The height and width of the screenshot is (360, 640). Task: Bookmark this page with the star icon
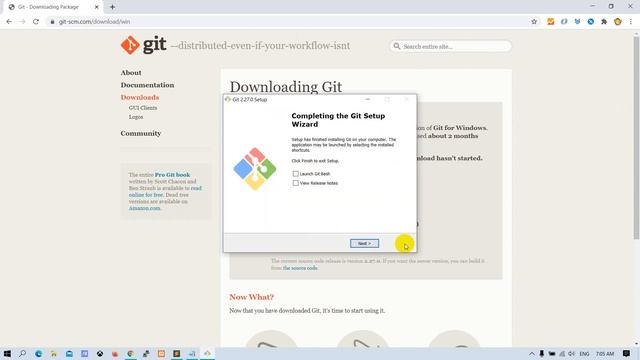tap(534, 22)
